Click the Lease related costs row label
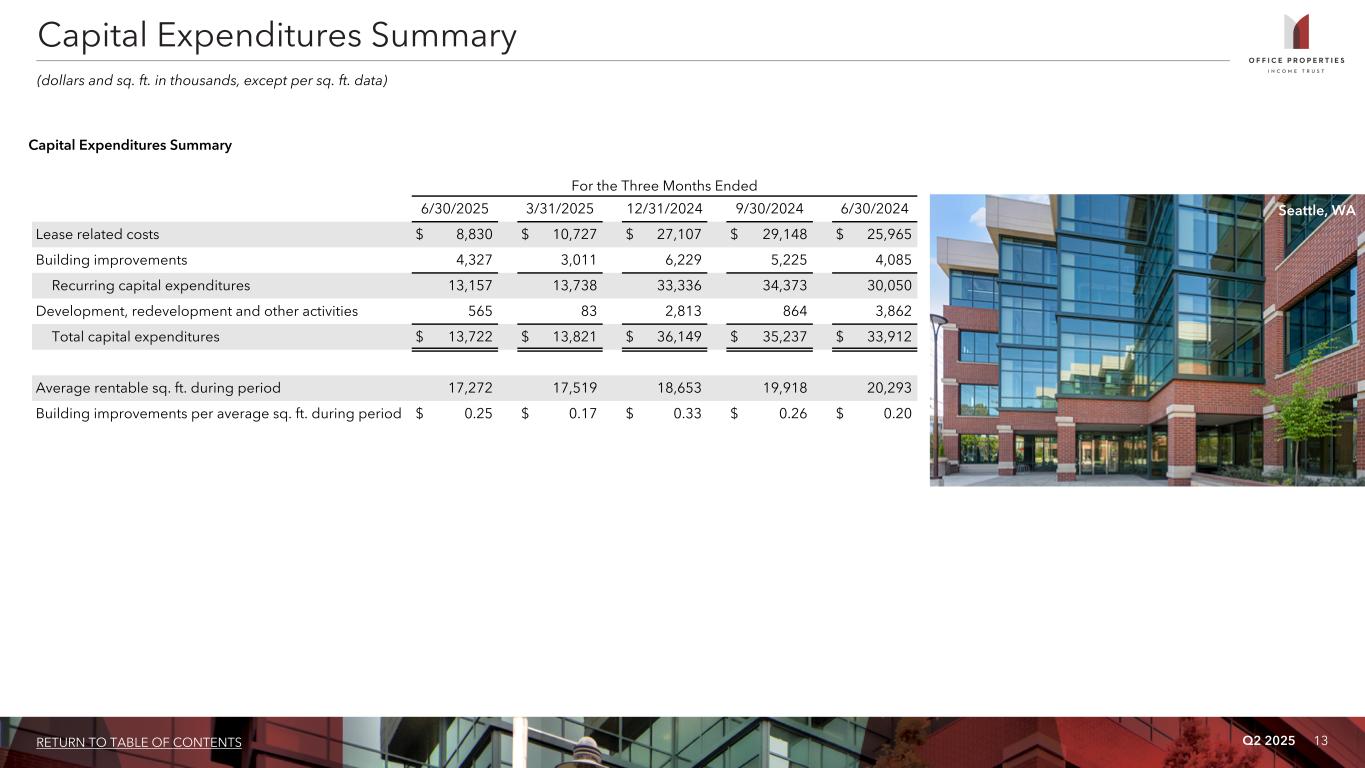1365x768 pixels. click(97, 234)
